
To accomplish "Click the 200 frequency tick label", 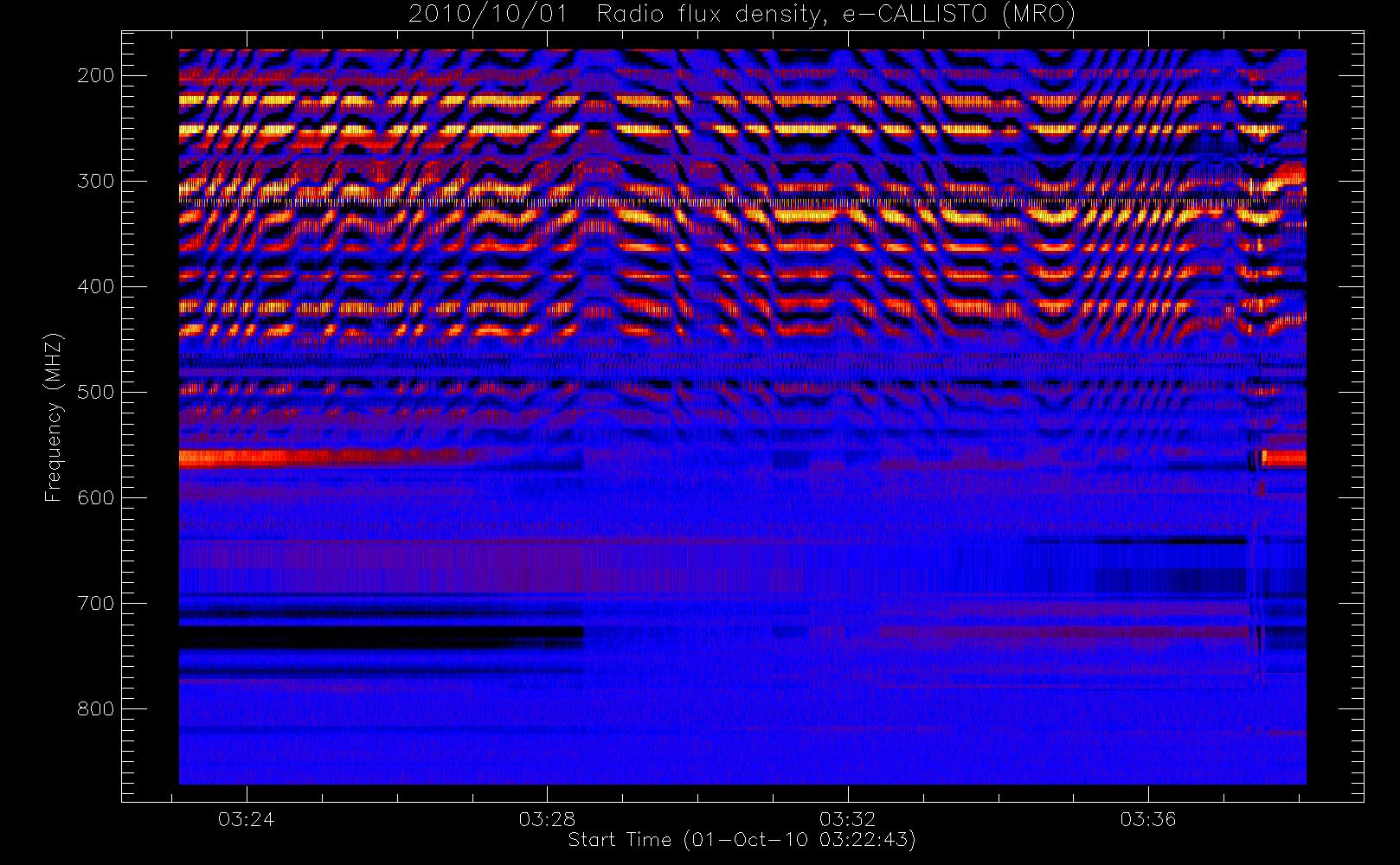I will (x=96, y=75).
